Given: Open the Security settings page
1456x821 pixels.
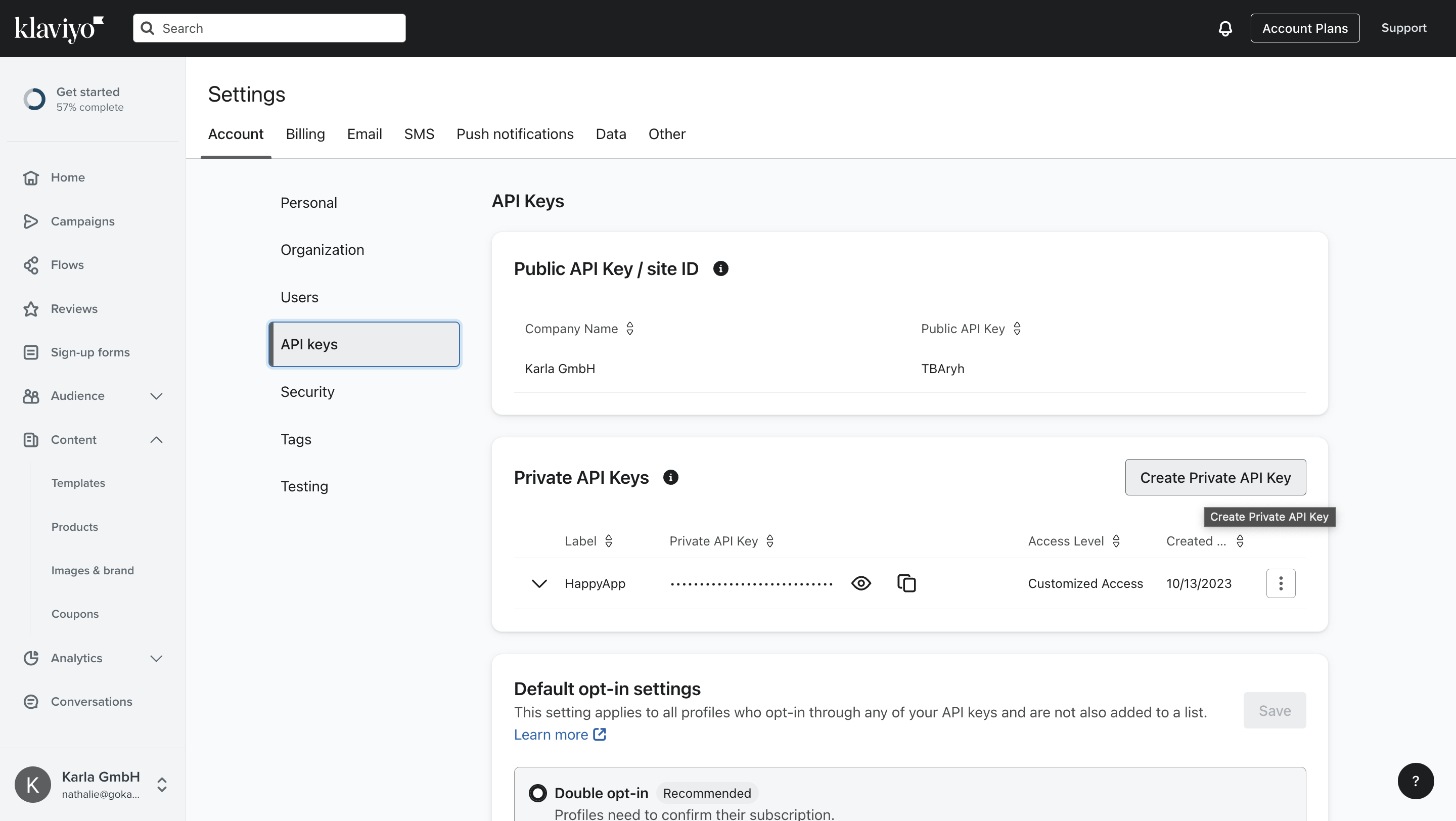Looking at the screenshot, I should pyautogui.click(x=307, y=392).
